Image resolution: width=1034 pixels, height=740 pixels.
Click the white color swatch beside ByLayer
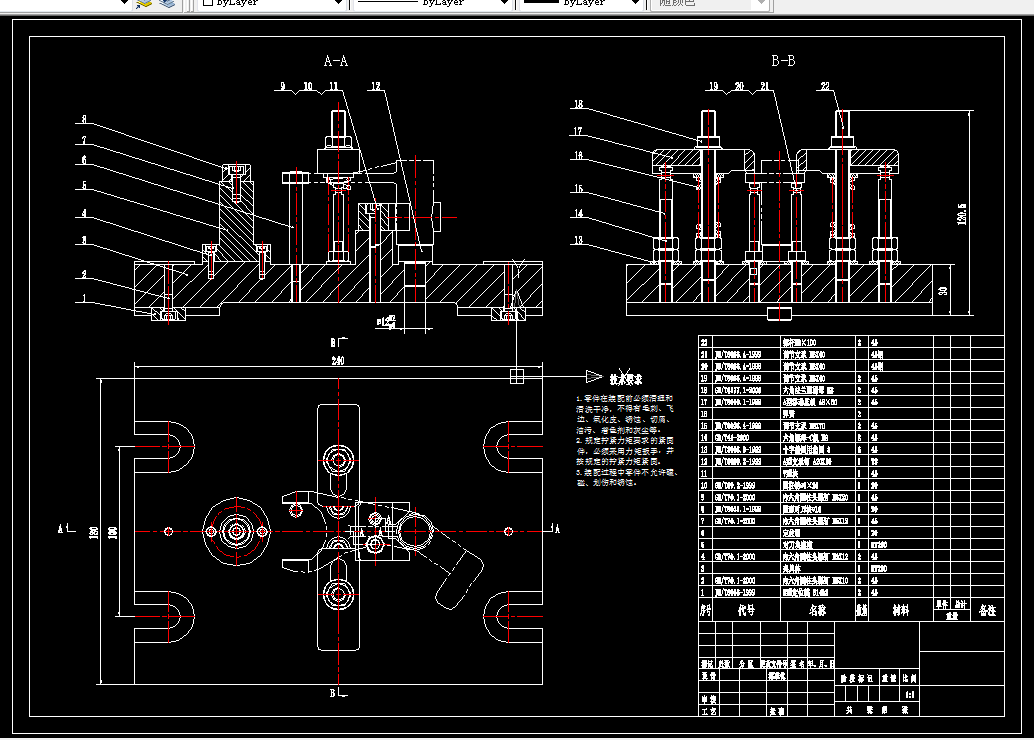[208, 3]
